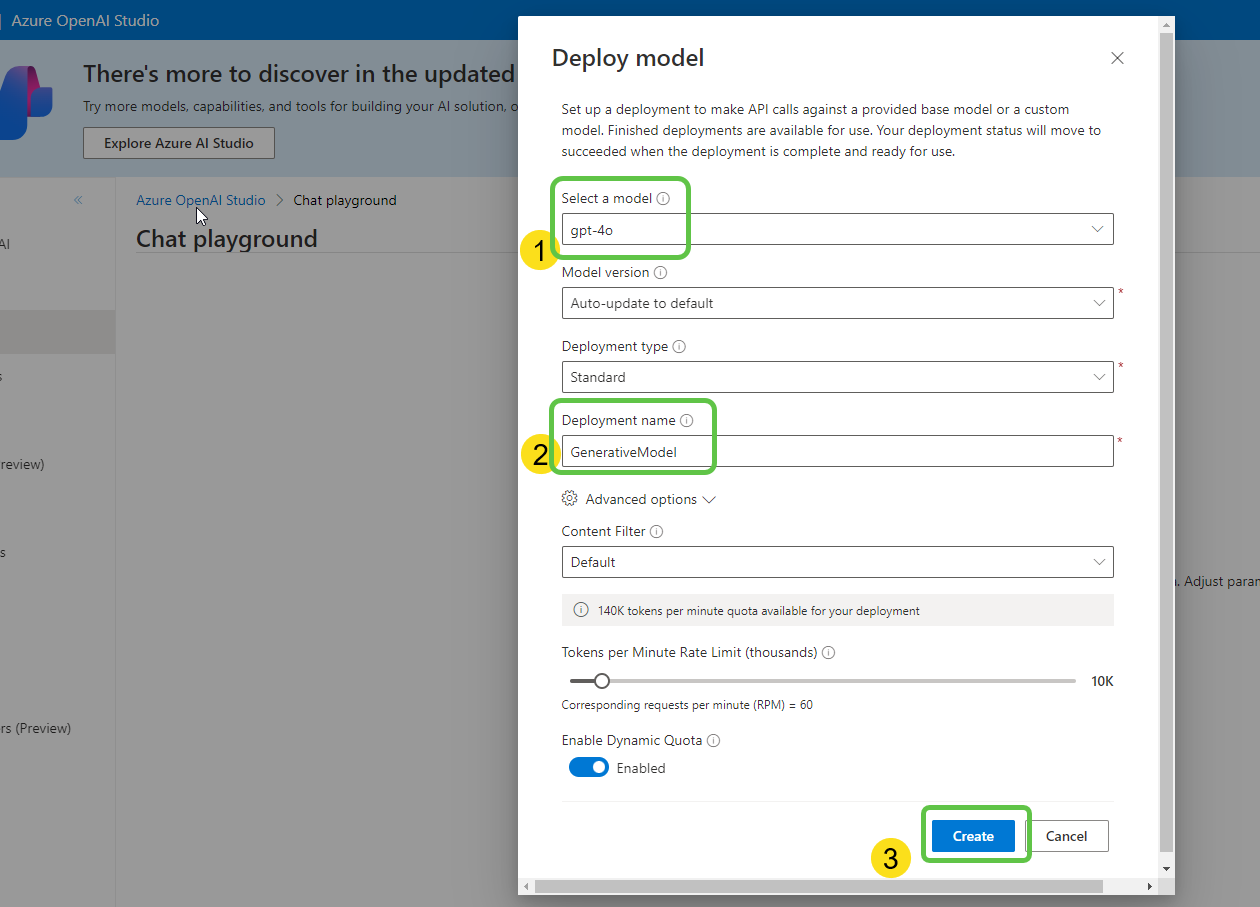The height and width of the screenshot is (907, 1260).
Task: Open the Content Filter dropdown
Action: 1100,562
